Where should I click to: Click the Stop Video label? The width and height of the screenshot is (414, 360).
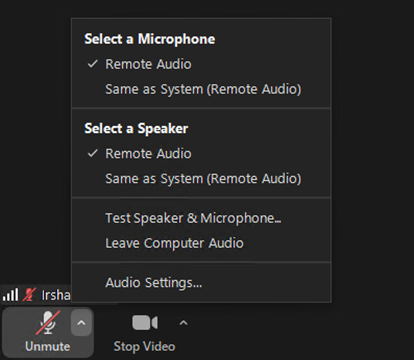(144, 346)
